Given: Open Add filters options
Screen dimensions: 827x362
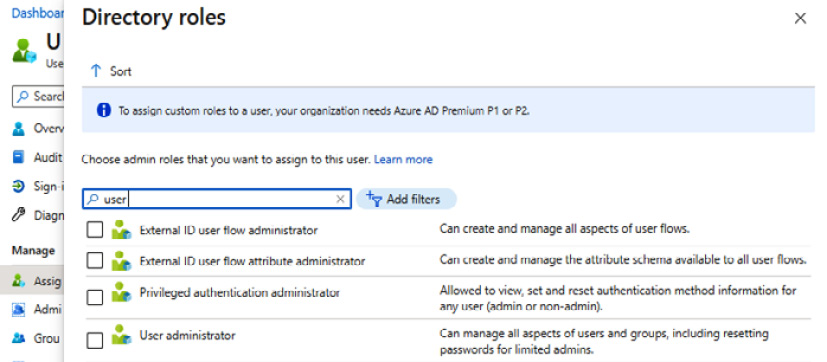Looking at the screenshot, I should click(x=406, y=199).
